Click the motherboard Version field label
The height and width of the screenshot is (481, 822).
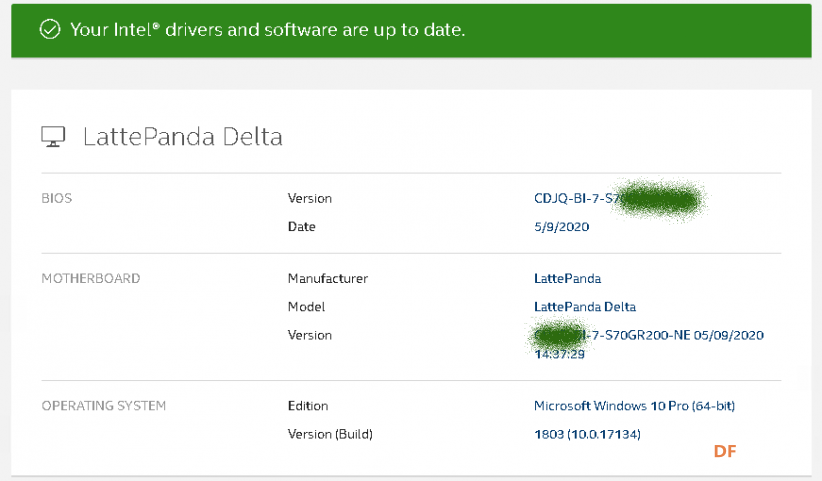pyautogui.click(x=310, y=335)
